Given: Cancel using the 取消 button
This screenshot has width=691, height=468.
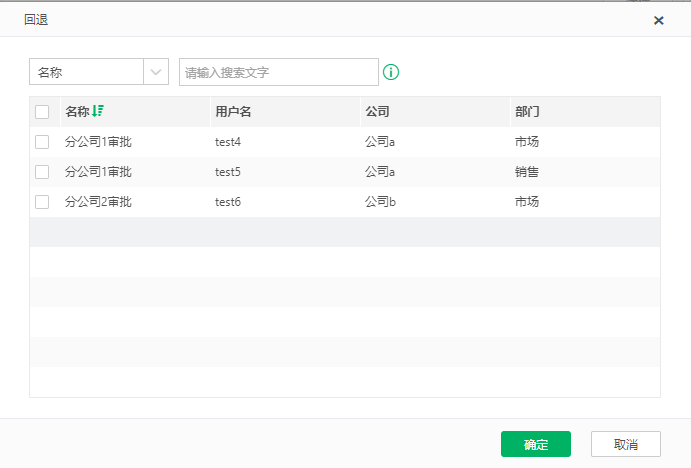Looking at the screenshot, I should [626, 444].
